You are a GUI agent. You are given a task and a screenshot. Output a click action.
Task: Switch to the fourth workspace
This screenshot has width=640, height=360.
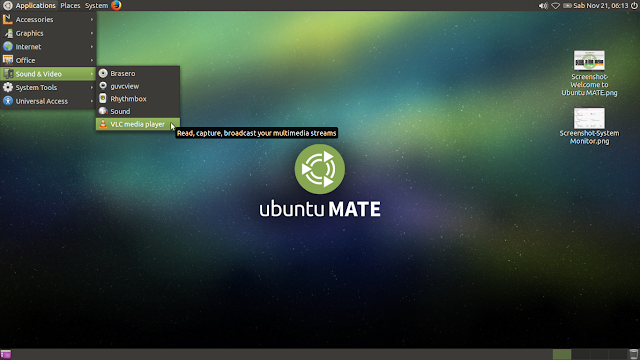(x=618, y=354)
